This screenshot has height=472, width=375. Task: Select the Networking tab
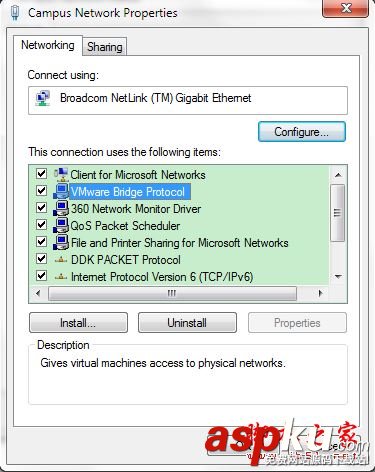[x=48, y=45]
